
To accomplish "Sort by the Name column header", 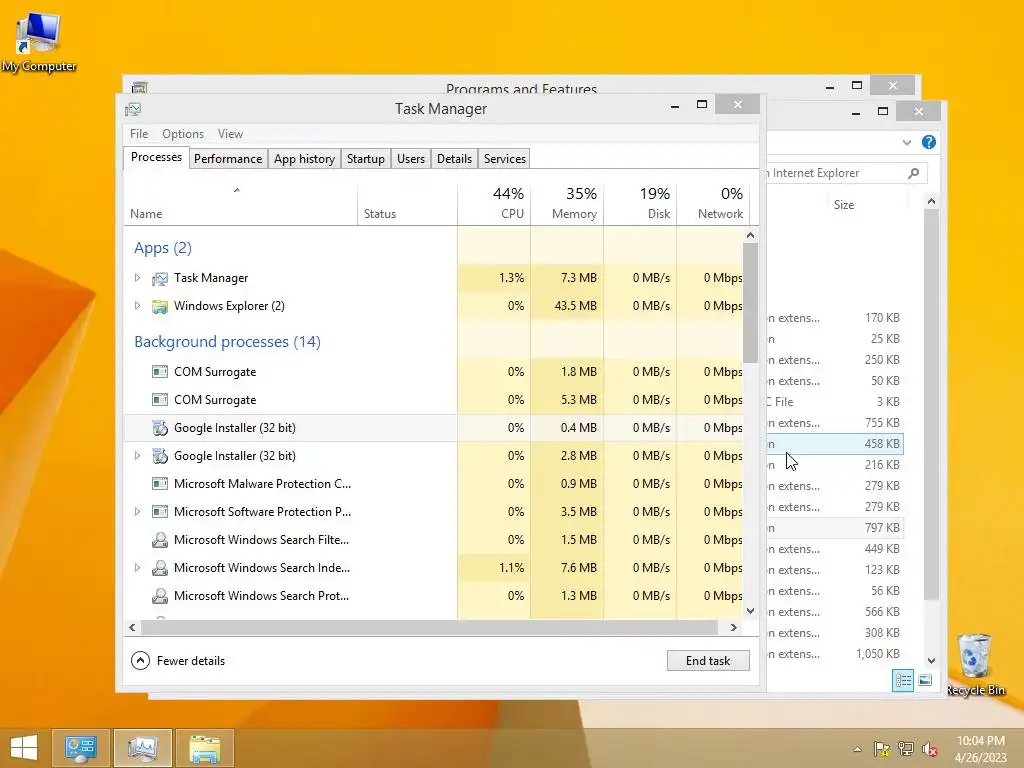I will (x=240, y=204).
